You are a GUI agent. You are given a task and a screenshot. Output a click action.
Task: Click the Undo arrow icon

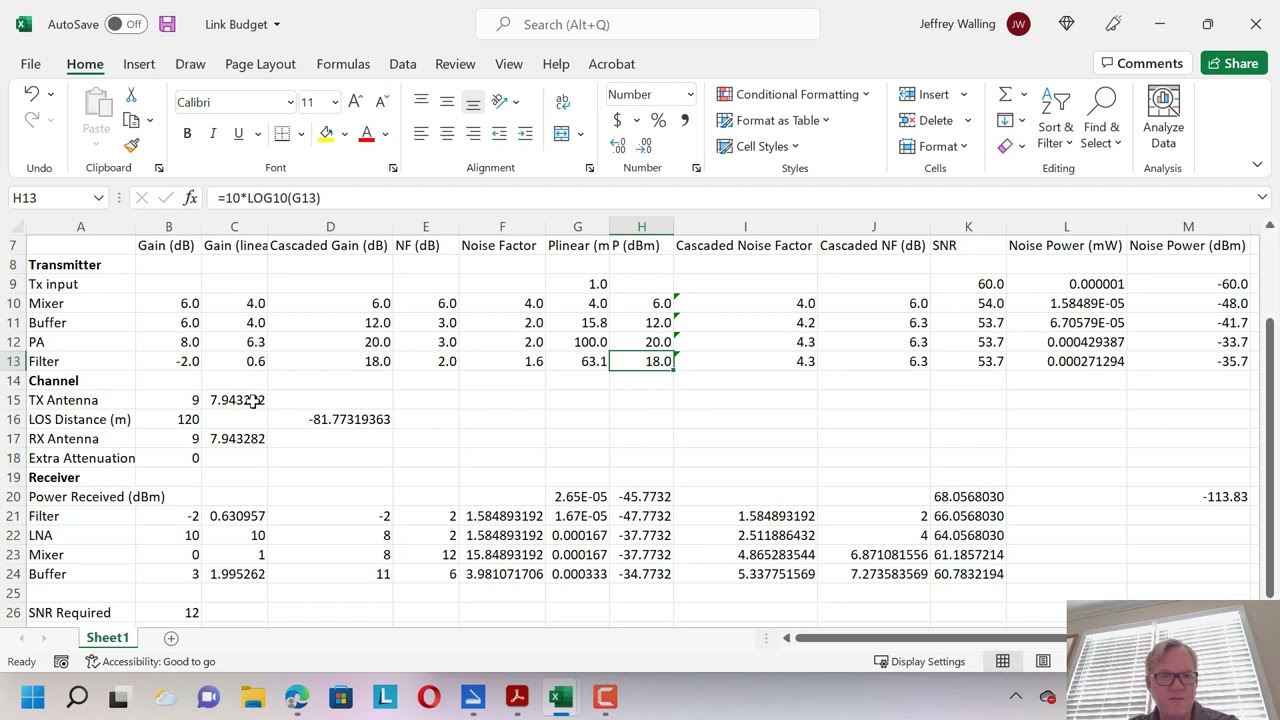coord(31,94)
